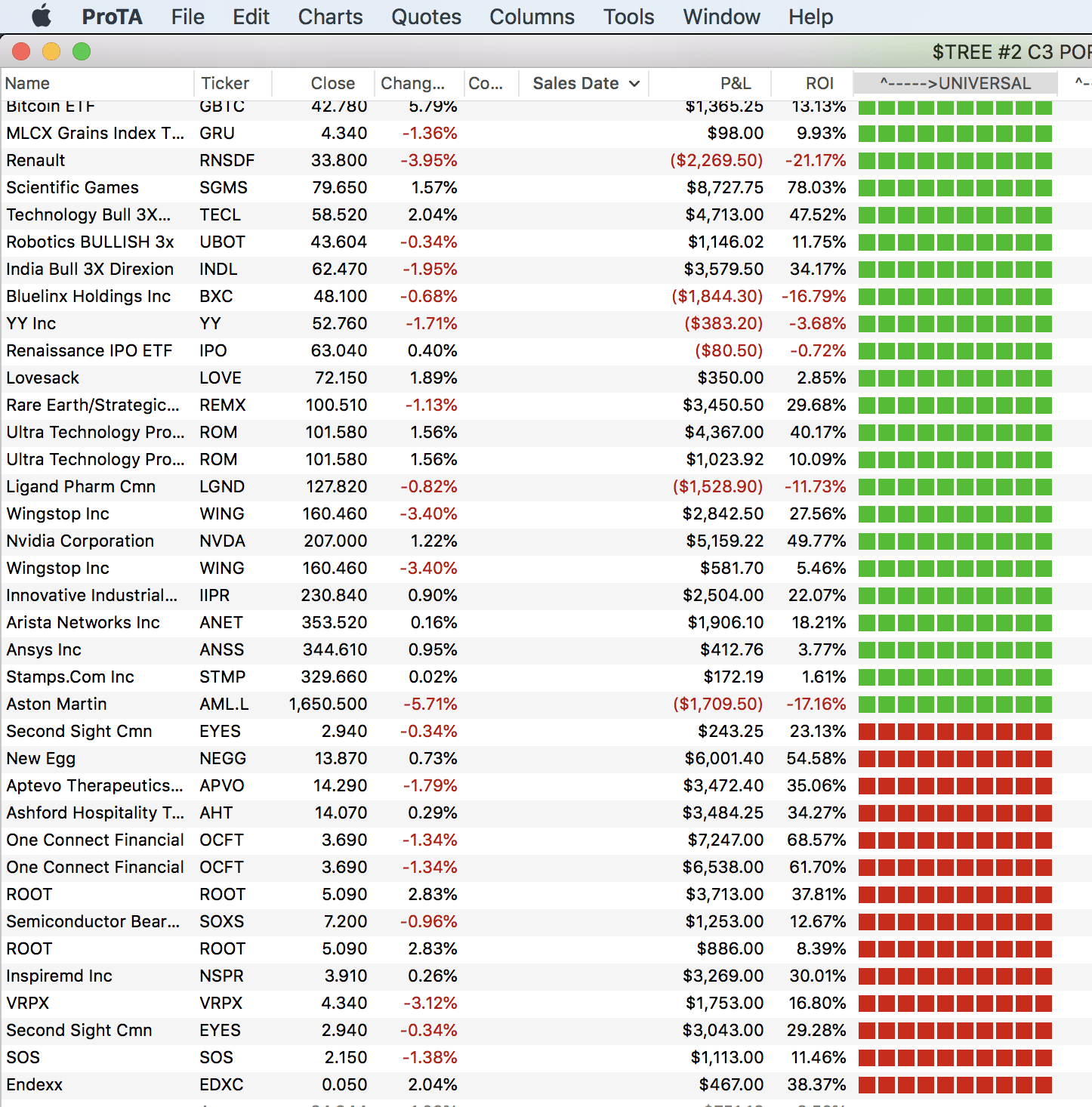Click the SOS ticker cell
The width and height of the screenshot is (1092, 1107).
[217, 1057]
